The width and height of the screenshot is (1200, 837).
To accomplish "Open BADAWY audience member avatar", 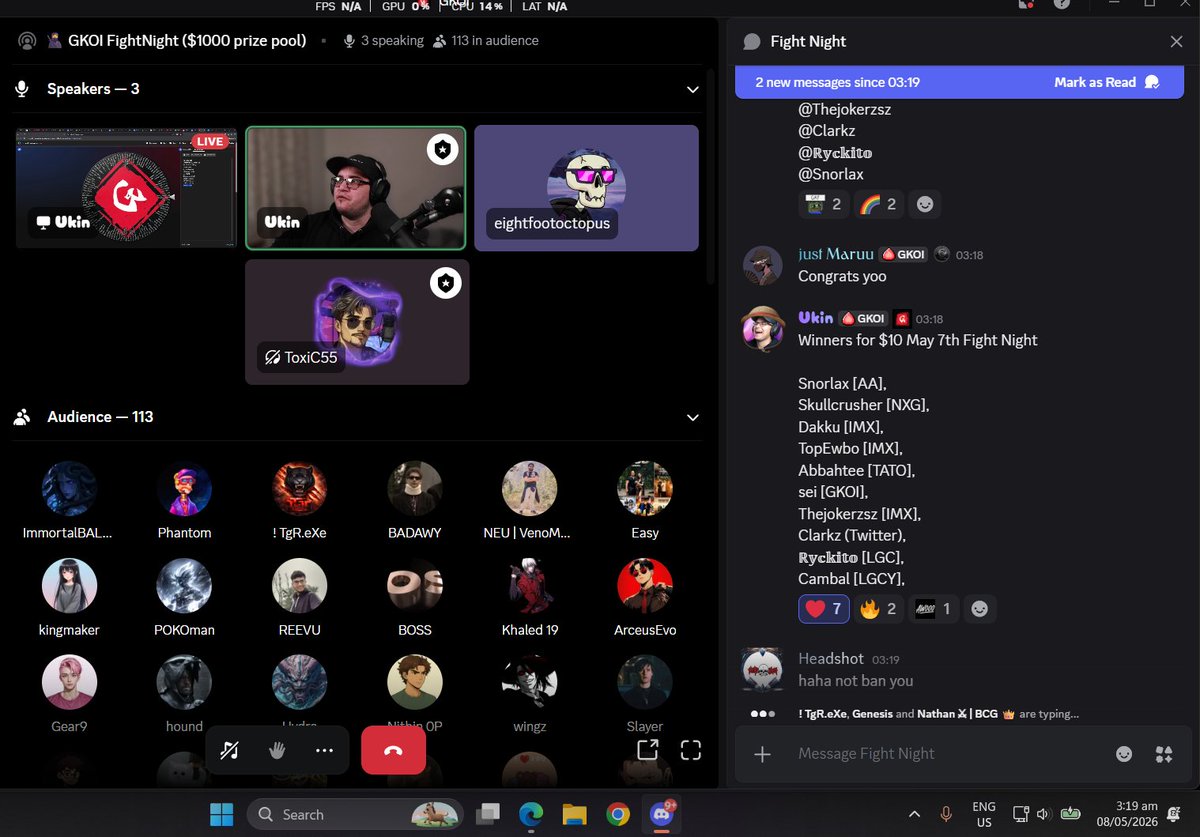I will 415,489.
